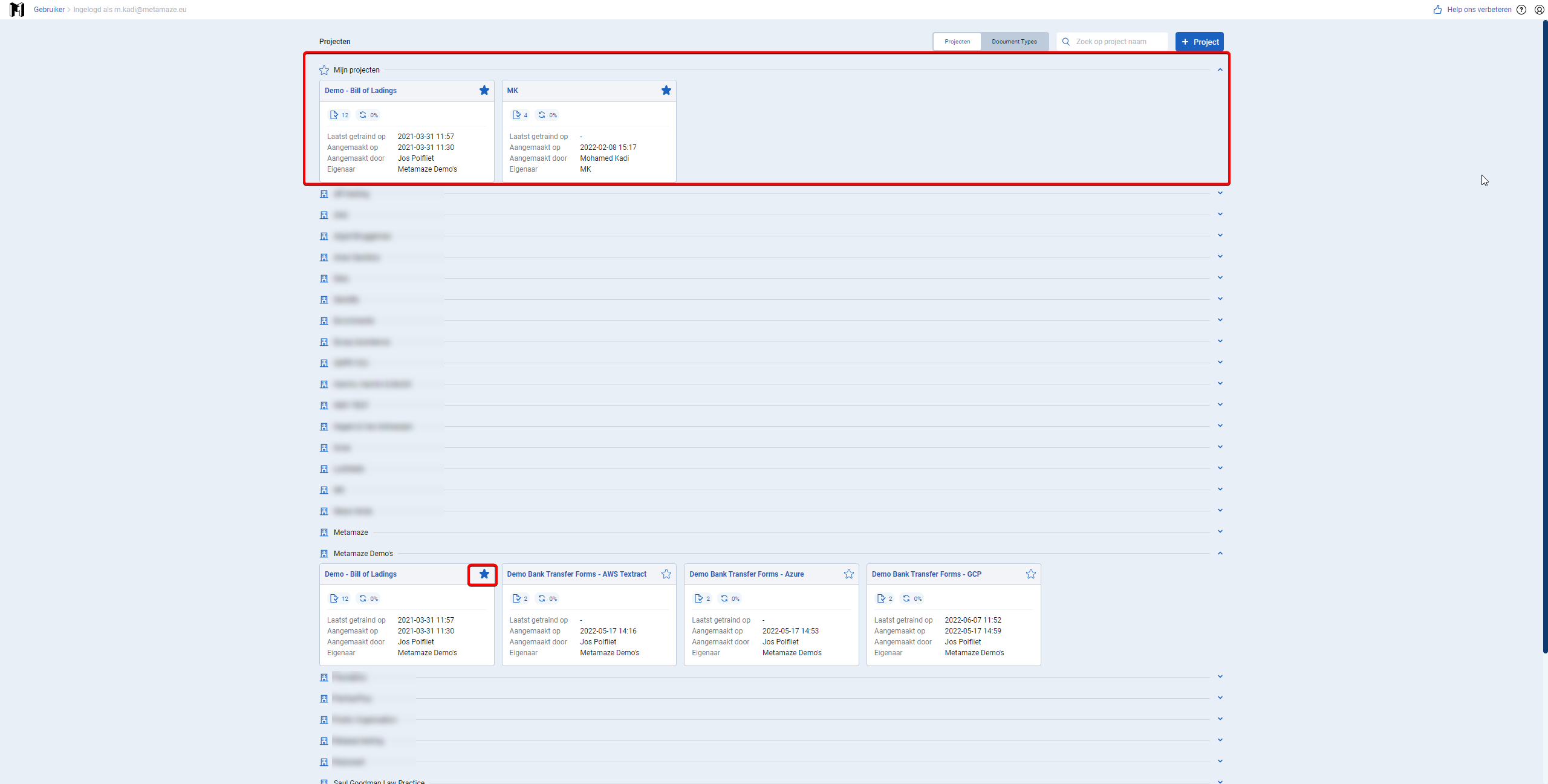This screenshot has width=1548, height=784.
Task: Open the help question mark icon
Action: (1521, 10)
